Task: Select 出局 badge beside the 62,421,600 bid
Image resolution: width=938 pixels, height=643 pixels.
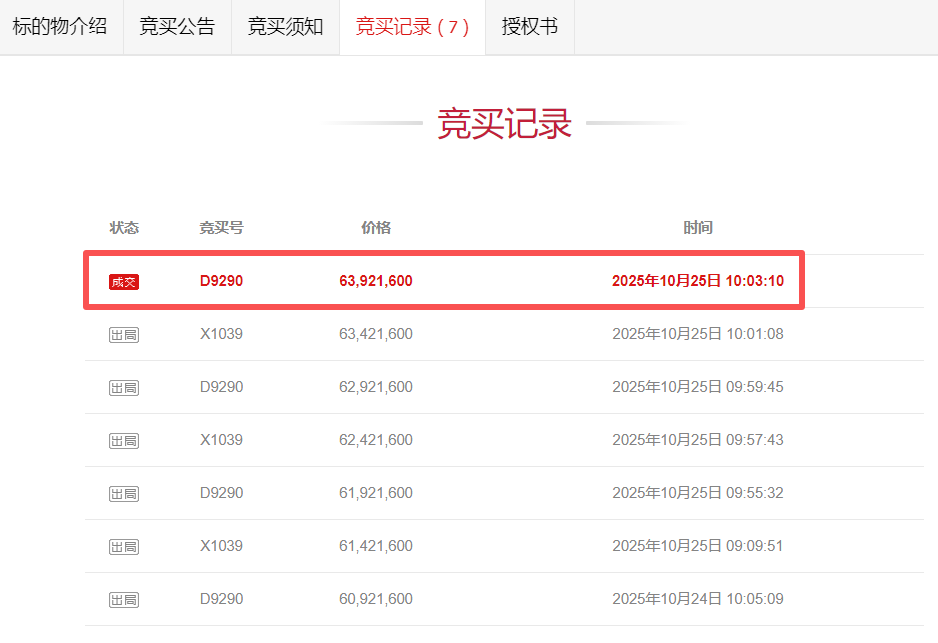Action: click(124, 441)
